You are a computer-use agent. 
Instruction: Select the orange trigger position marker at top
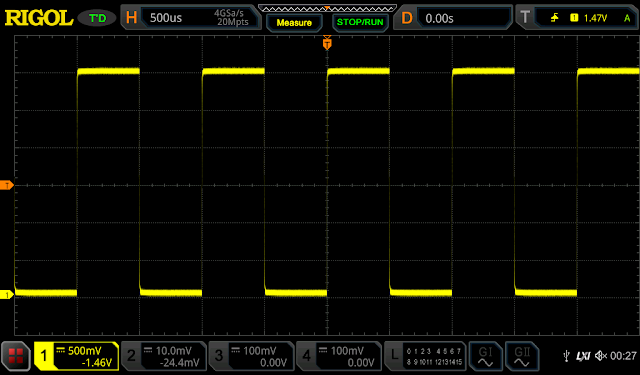pos(327,43)
